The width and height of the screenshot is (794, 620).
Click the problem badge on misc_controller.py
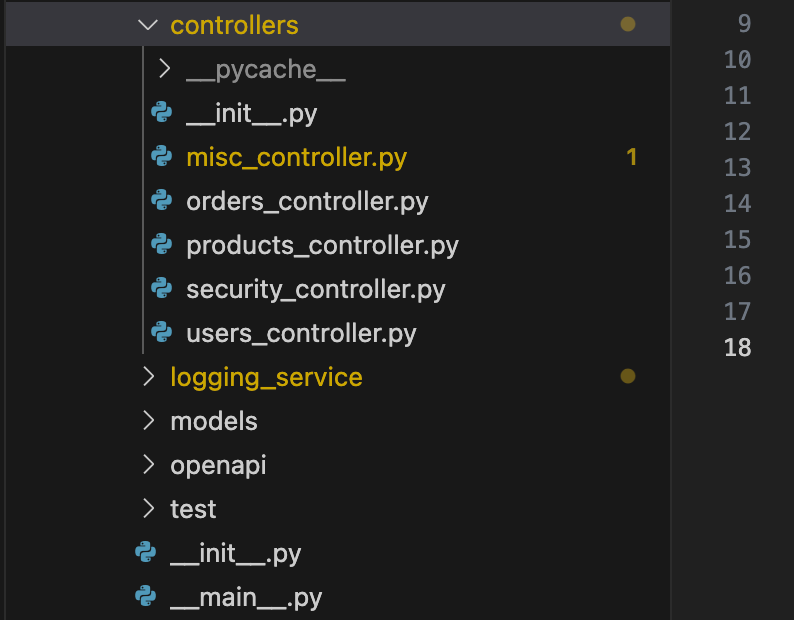pos(631,157)
